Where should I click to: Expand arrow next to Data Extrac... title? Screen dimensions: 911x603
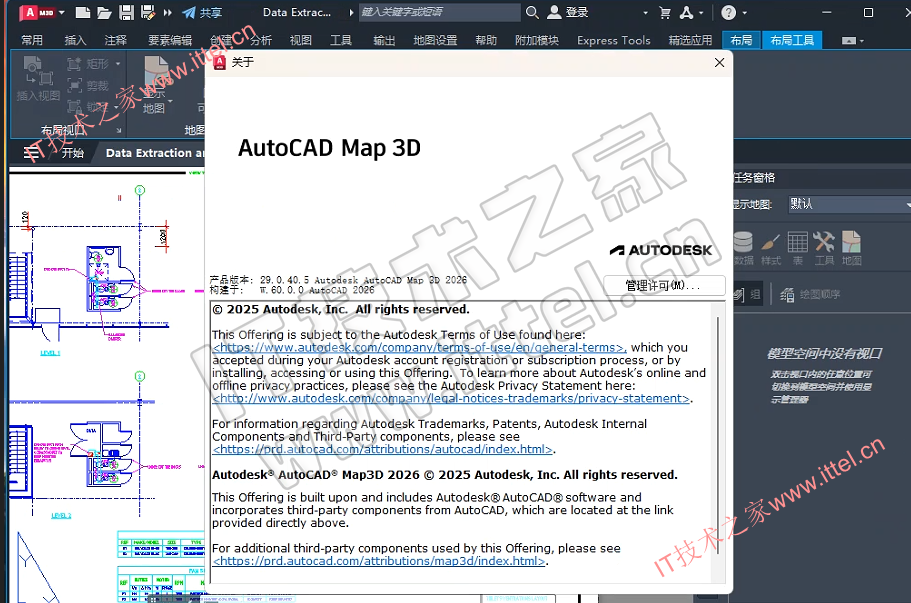351,12
